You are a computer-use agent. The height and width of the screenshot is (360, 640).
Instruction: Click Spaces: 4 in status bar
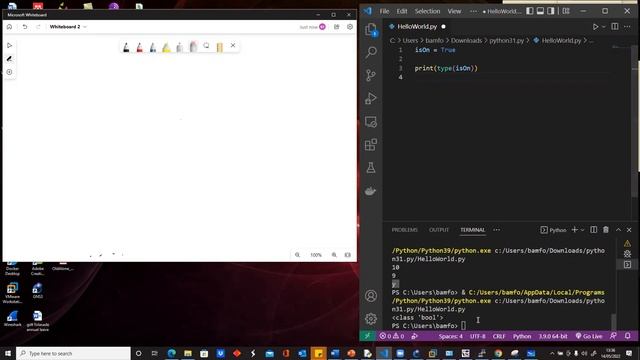coord(451,336)
